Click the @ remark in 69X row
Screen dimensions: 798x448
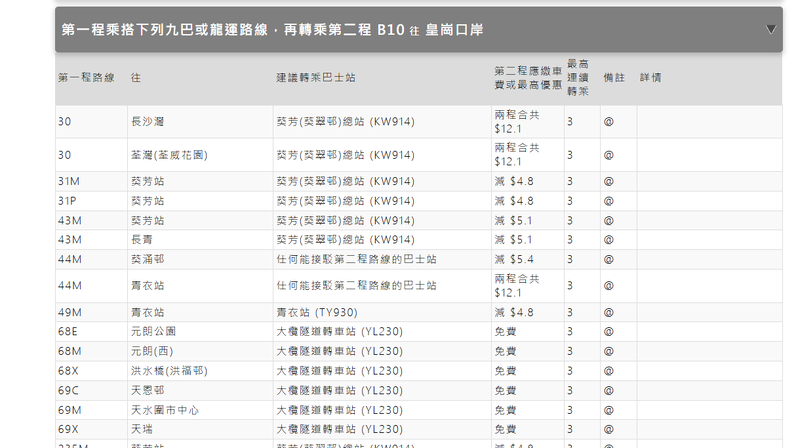[x=609, y=429]
